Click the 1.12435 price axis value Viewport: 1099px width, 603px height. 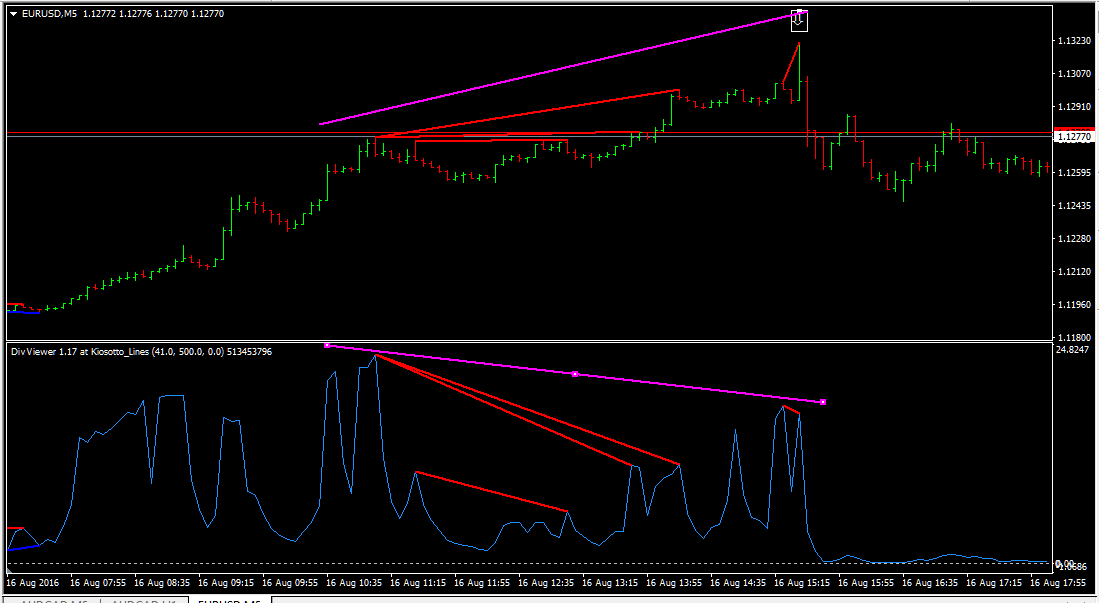[1074, 206]
